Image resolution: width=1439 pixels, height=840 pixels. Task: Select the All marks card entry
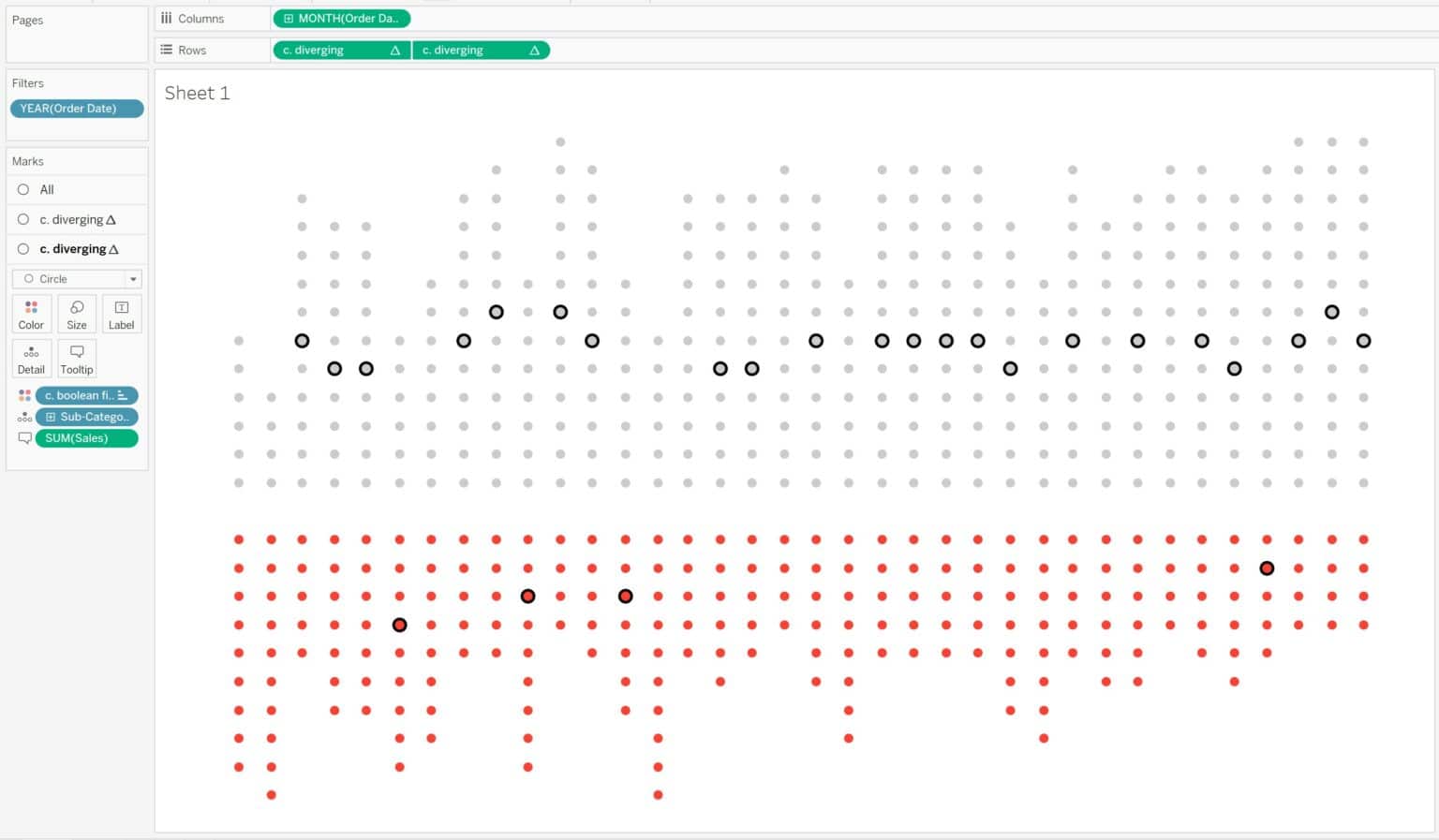45,189
